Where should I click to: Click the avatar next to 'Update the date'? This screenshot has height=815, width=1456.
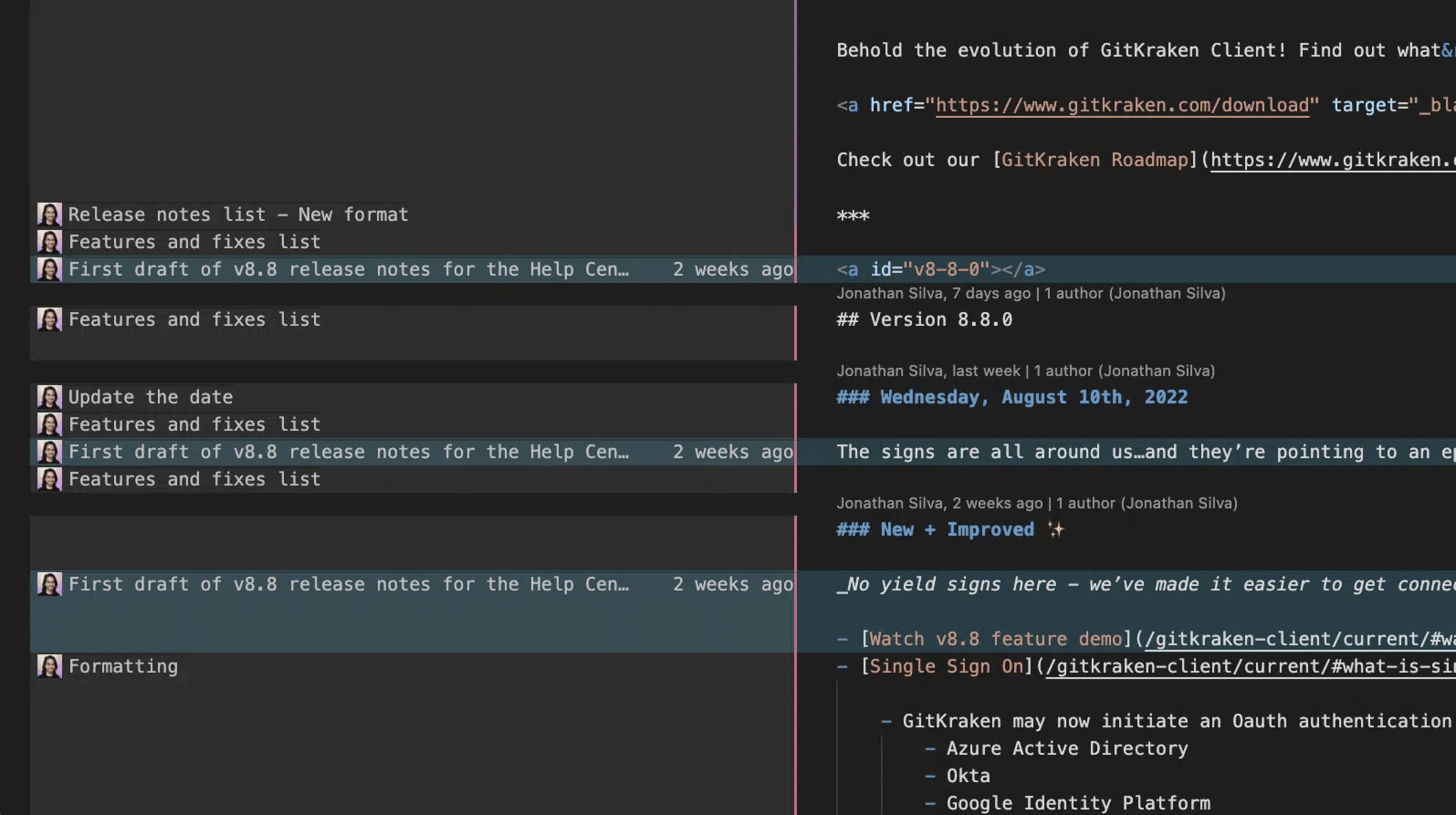[x=49, y=397]
